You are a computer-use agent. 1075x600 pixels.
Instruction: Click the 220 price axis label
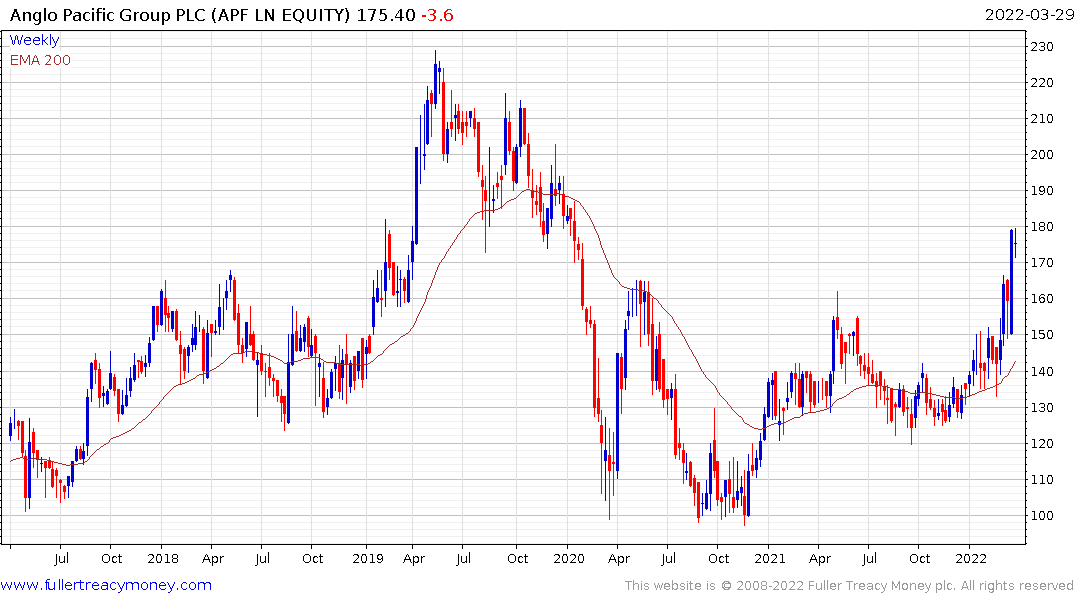tap(1042, 83)
